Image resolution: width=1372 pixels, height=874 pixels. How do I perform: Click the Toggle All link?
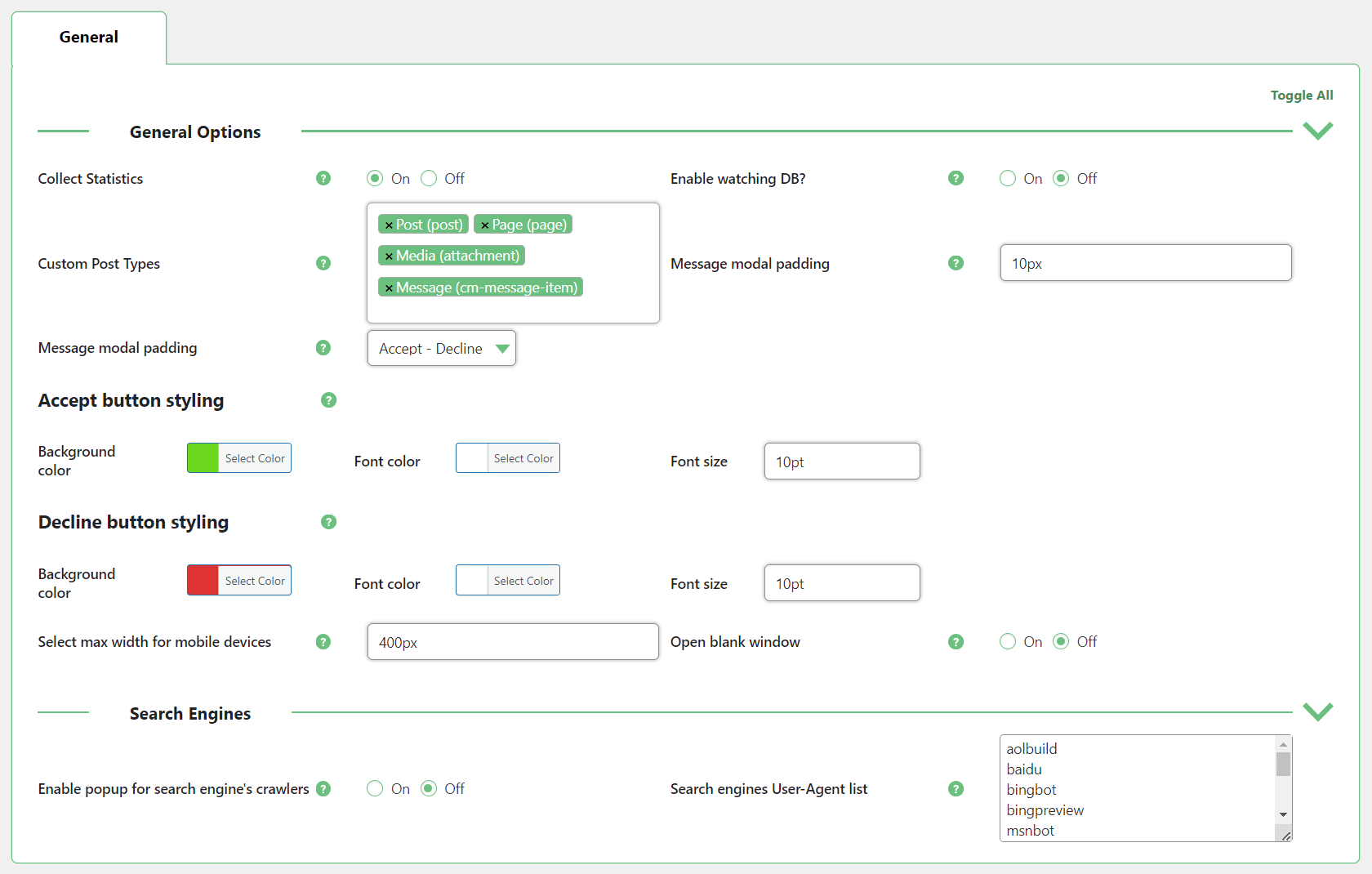(1301, 96)
